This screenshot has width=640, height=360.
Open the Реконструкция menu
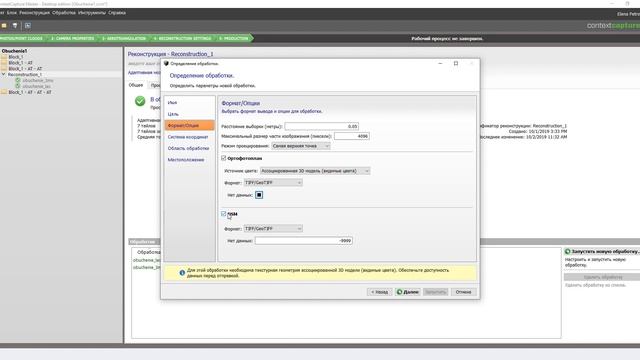click(x=34, y=13)
